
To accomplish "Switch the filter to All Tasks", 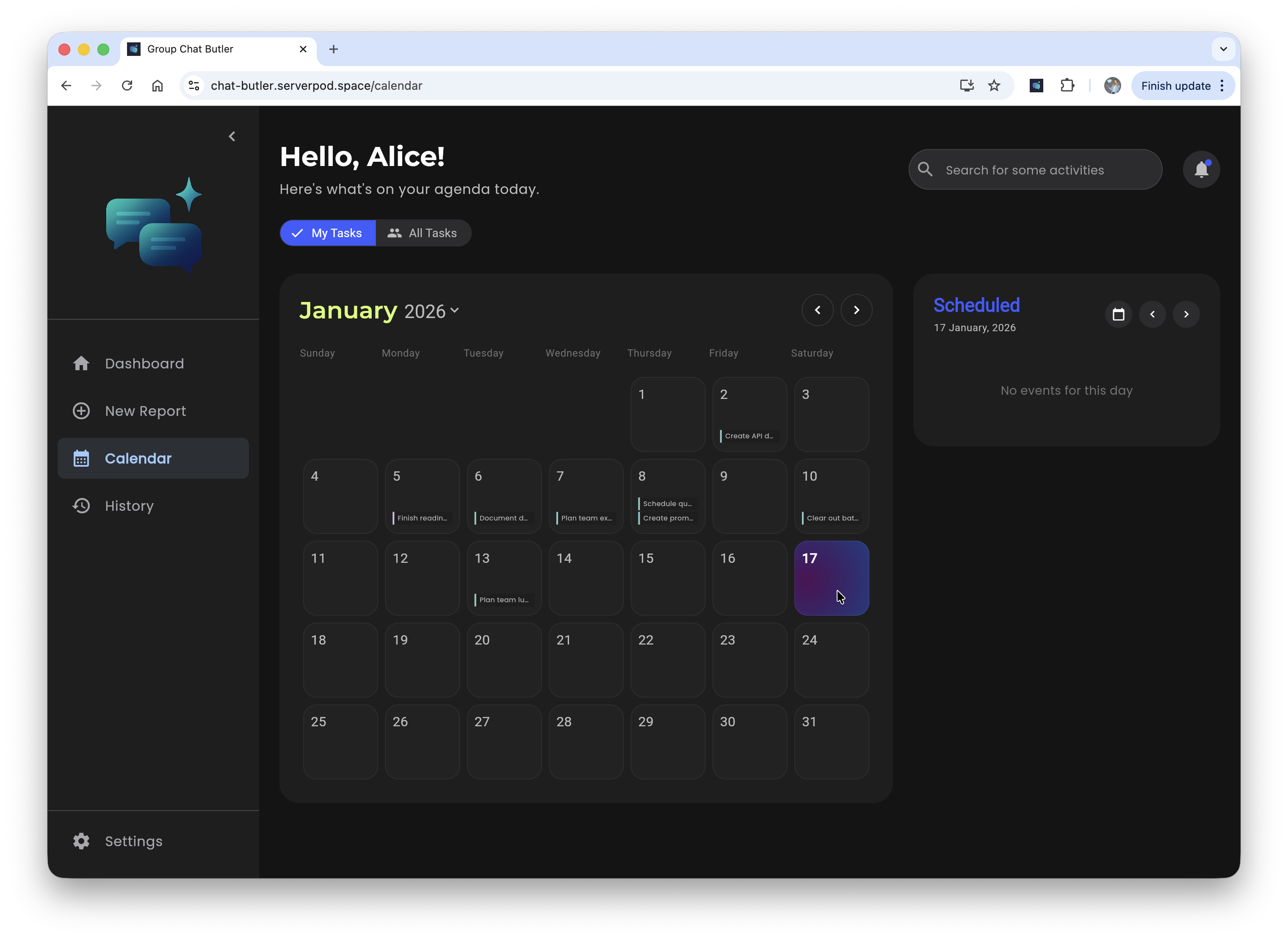I will coord(423,233).
